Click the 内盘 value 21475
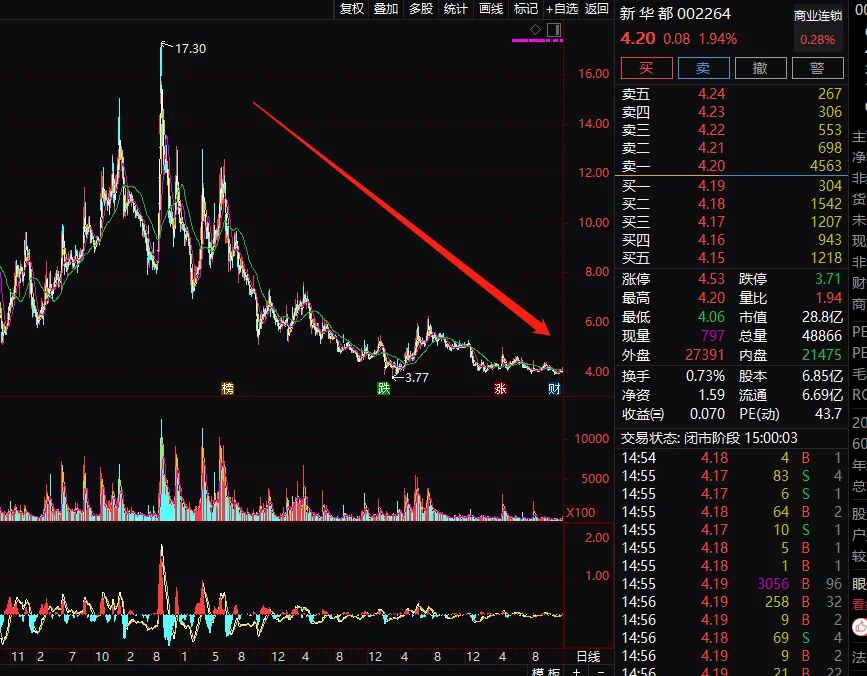The image size is (867, 676). pos(822,354)
